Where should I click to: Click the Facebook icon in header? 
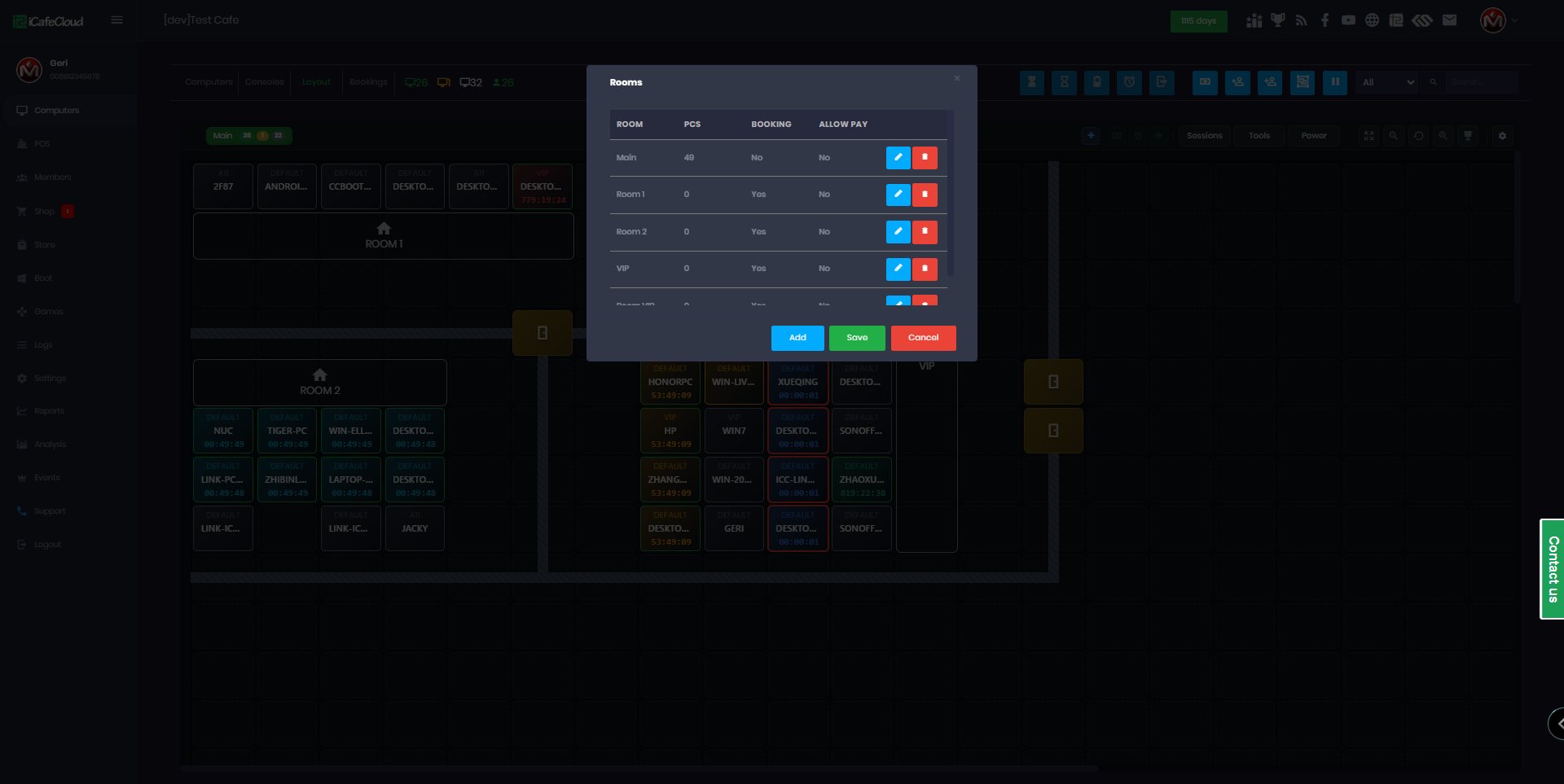coord(1325,20)
